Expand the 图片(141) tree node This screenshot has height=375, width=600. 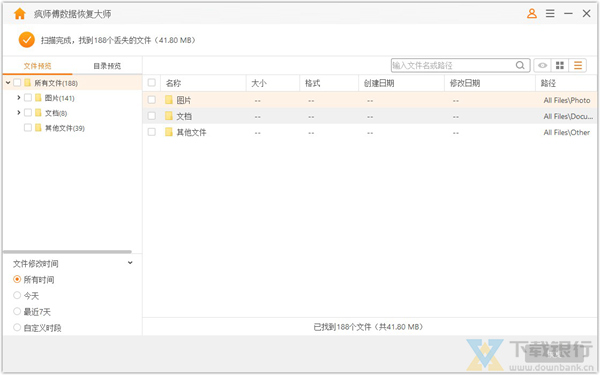pos(18,98)
